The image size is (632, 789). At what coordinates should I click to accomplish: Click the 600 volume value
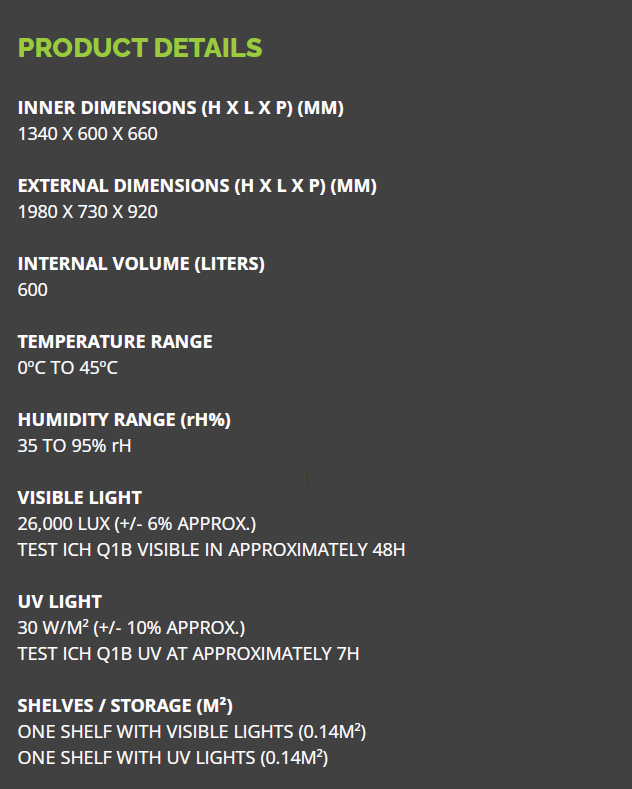(x=33, y=290)
